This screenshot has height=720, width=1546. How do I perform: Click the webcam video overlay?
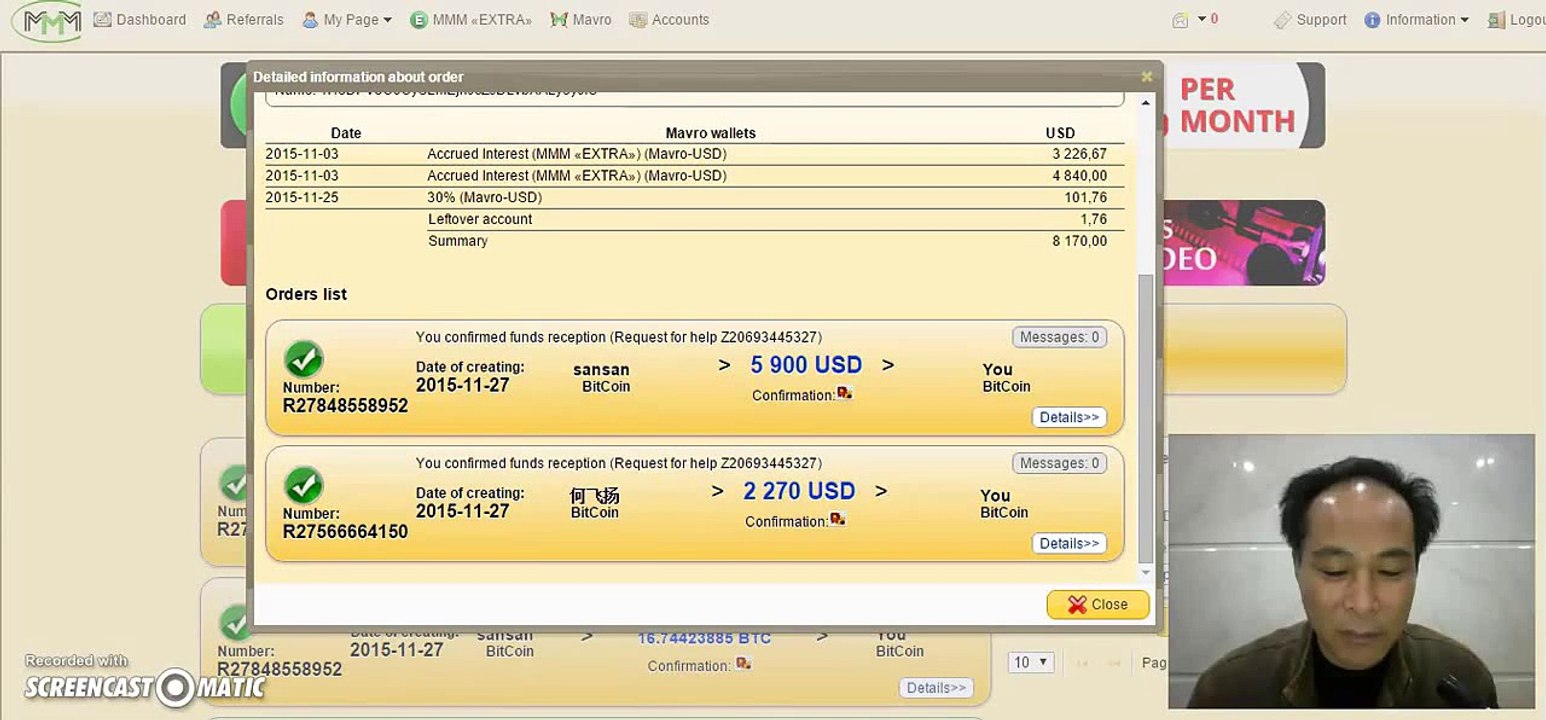point(1351,571)
